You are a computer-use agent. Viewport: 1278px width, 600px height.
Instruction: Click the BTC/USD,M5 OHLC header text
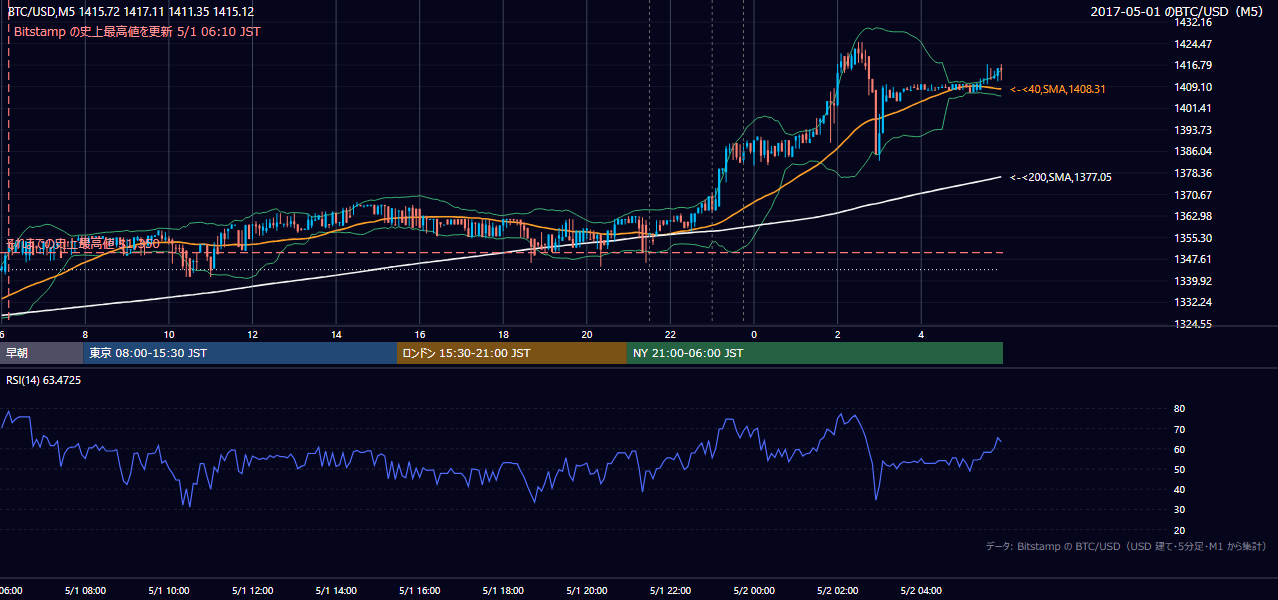(x=130, y=12)
